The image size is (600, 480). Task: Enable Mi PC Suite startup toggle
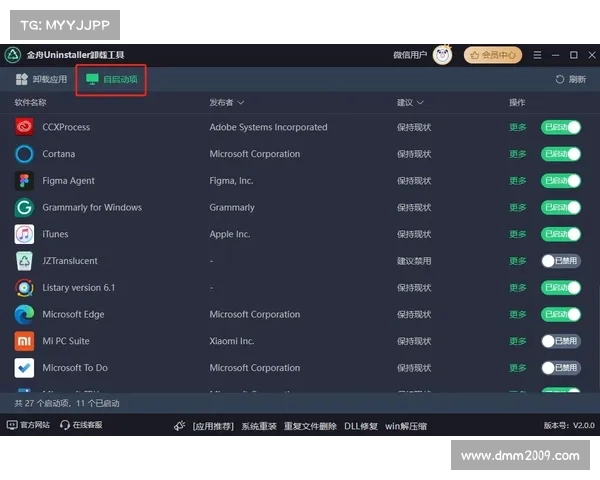tap(561, 341)
